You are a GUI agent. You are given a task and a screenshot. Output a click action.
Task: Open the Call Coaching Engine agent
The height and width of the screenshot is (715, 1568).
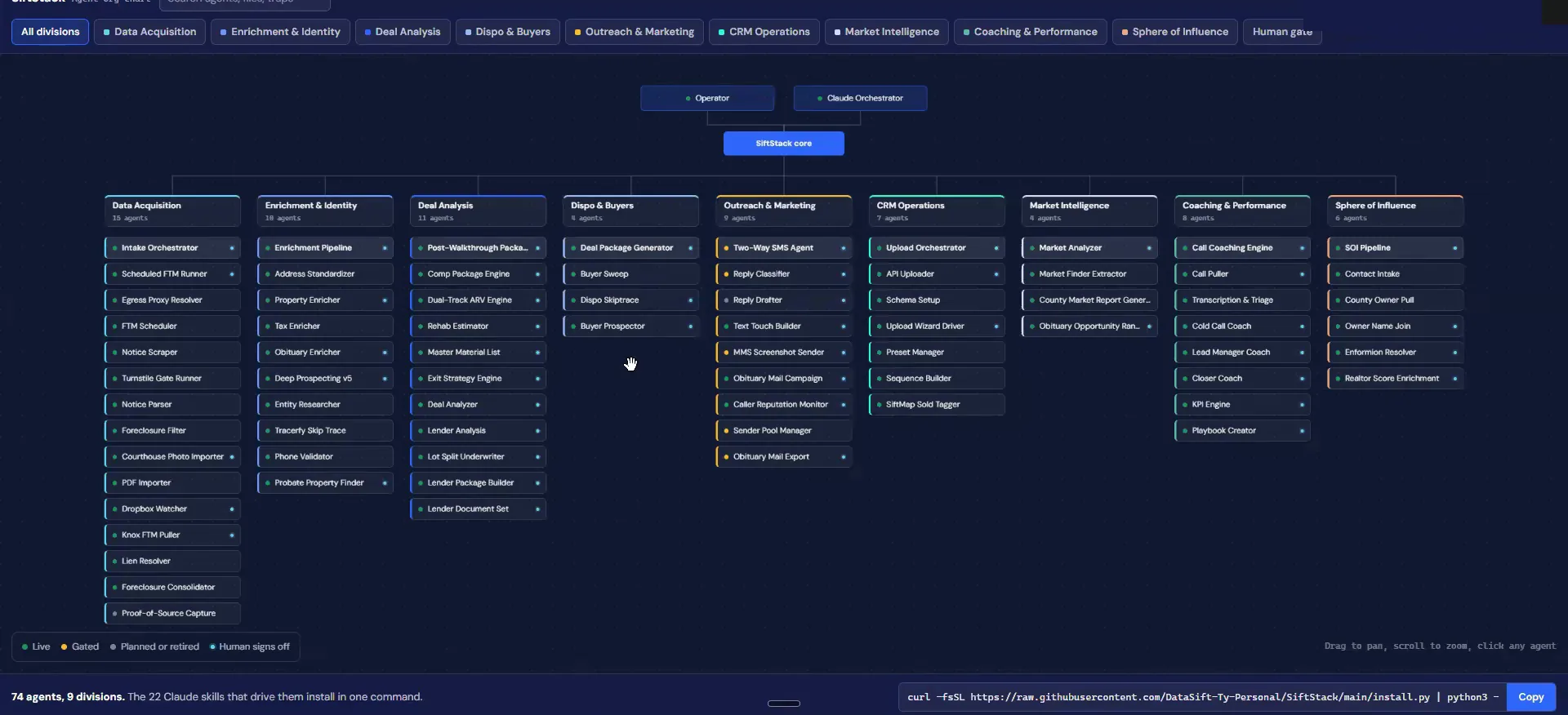point(1242,248)
